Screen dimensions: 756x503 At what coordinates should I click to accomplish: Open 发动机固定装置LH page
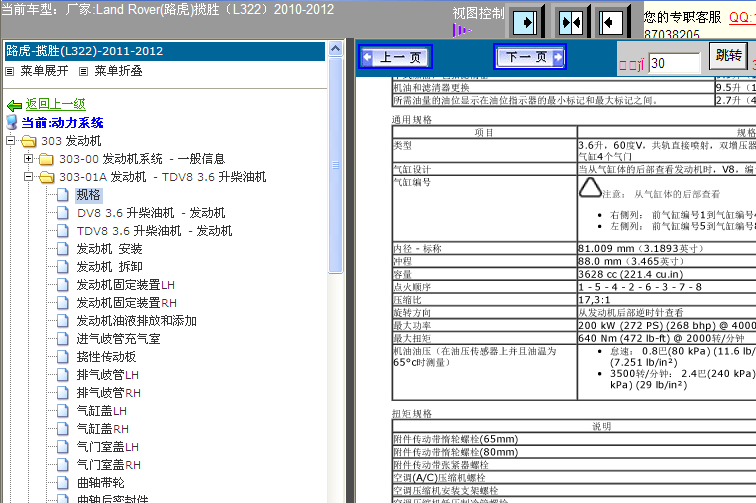[x=126, y=285]
